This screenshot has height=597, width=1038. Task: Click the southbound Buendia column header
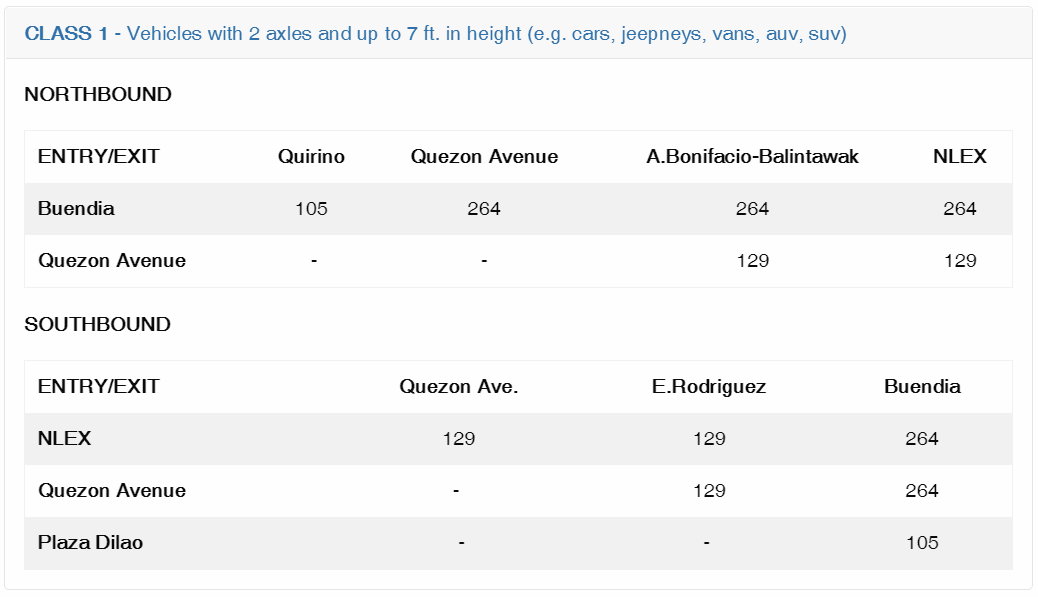pyautogui.click(x=922, y=386)
